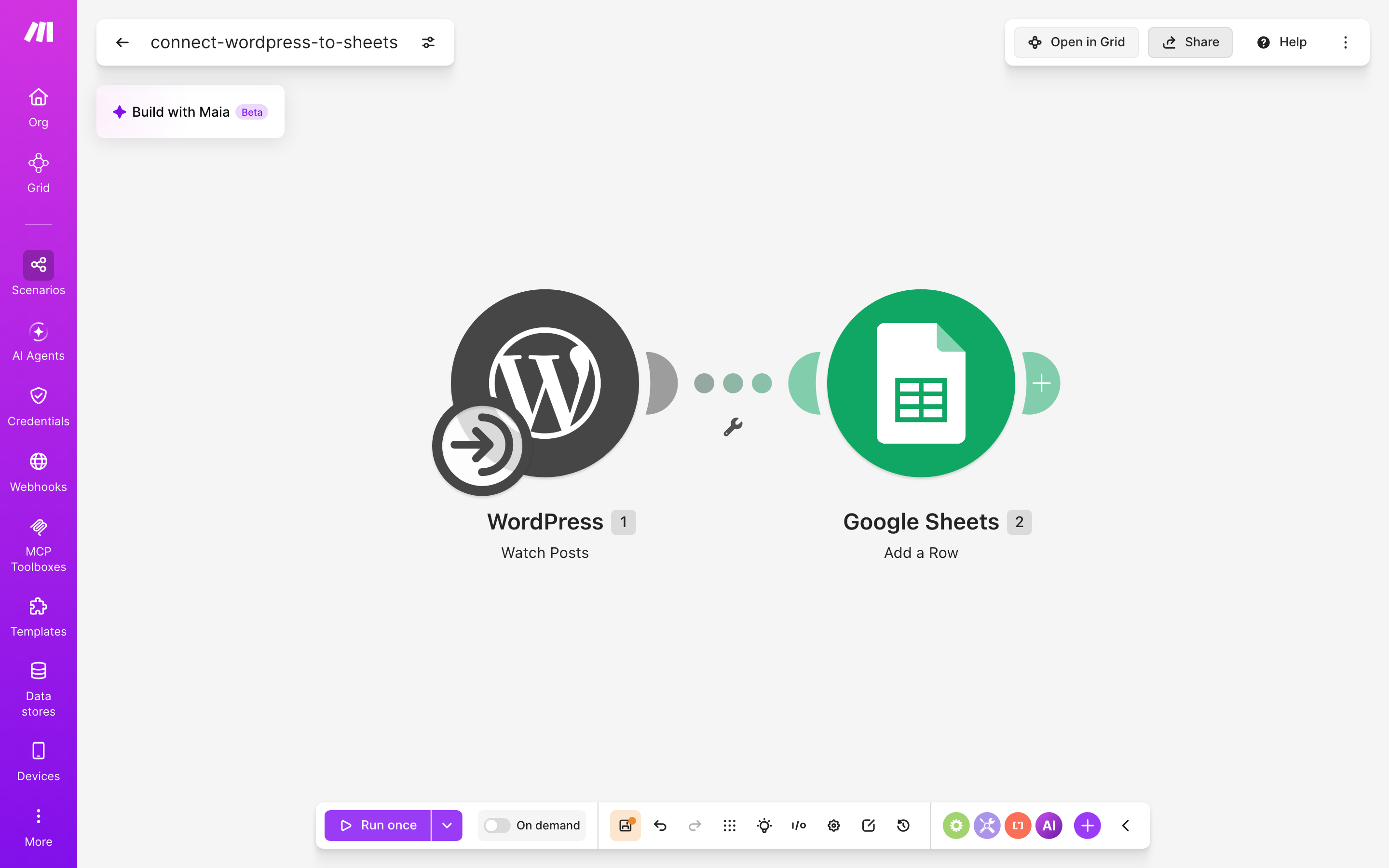The image size is (1389, 868).
Task: Share the scenario
Action: click(1190, 42)
